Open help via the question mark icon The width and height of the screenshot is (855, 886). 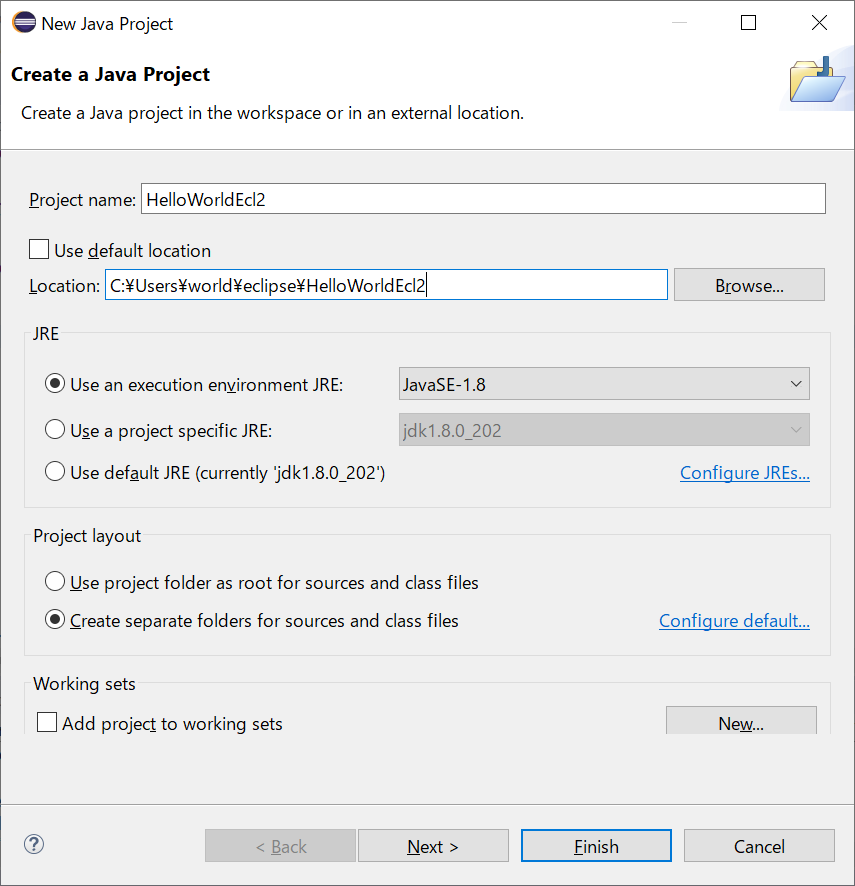[33, 845]
